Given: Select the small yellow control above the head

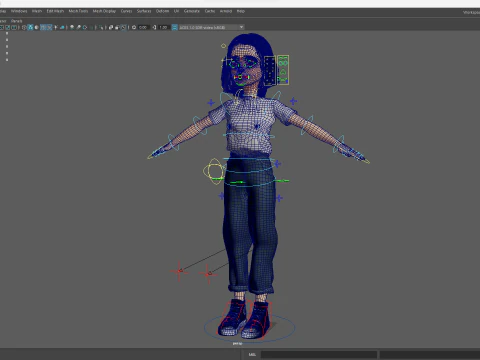Looking at the screenshot, I should pos(223,46).
